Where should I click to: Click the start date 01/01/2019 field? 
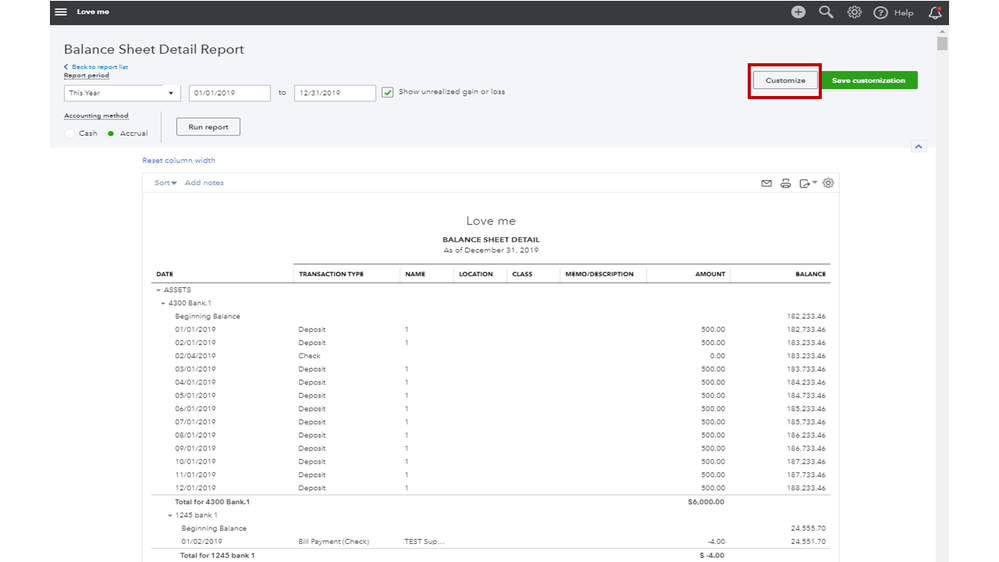click(229, 93)
